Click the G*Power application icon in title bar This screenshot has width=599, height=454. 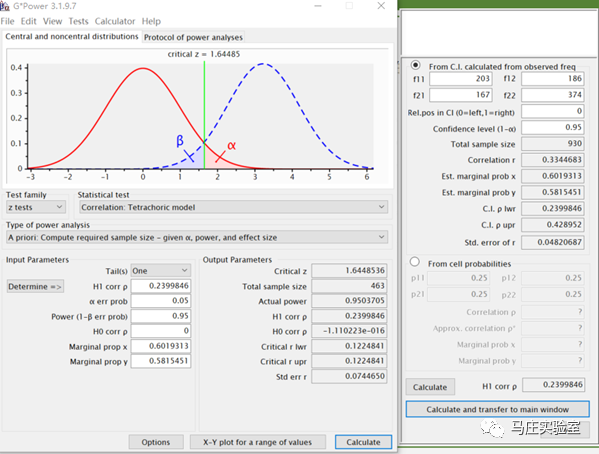(5, 6)
